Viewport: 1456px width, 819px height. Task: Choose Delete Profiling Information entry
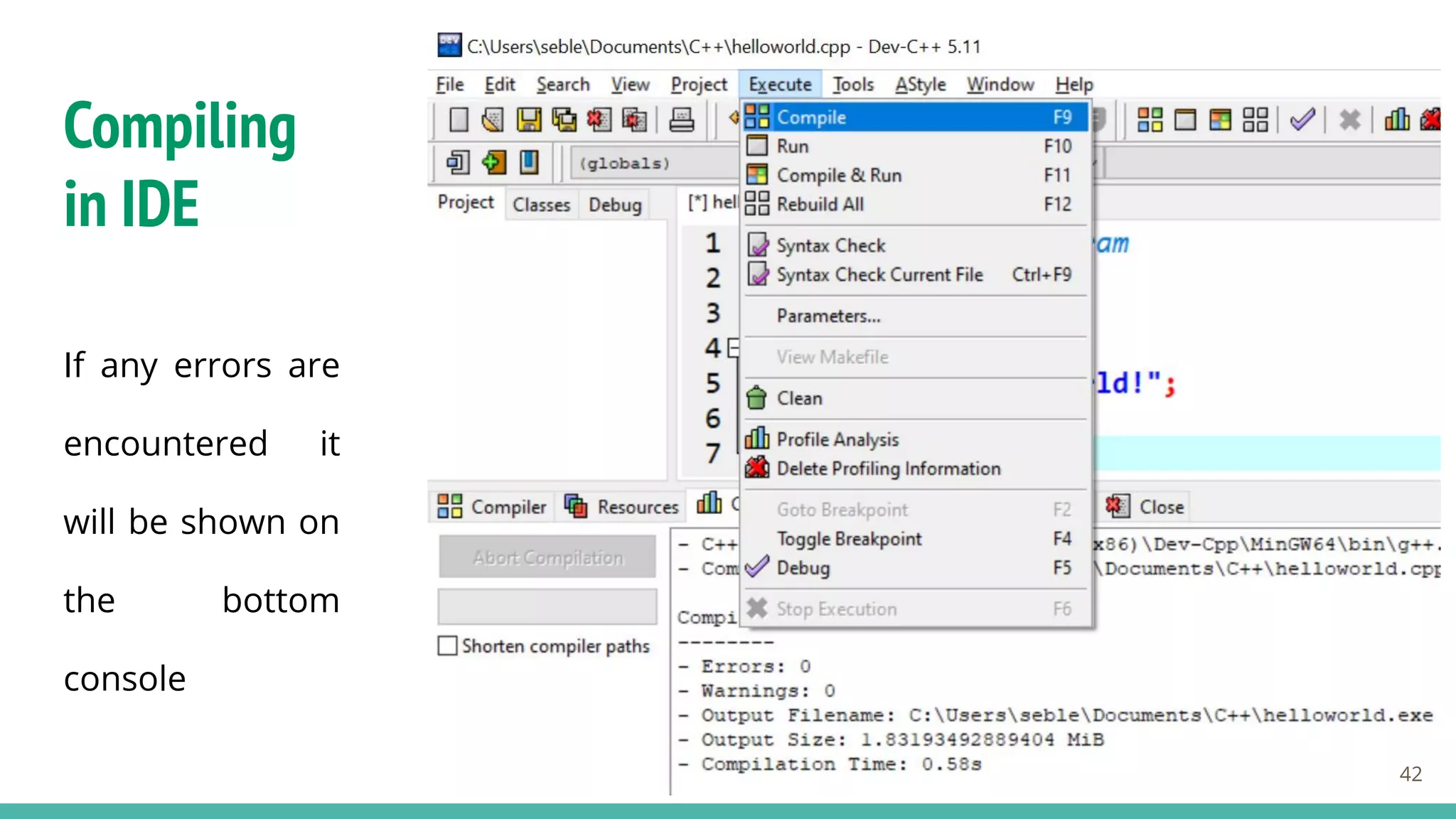[915, 469]
